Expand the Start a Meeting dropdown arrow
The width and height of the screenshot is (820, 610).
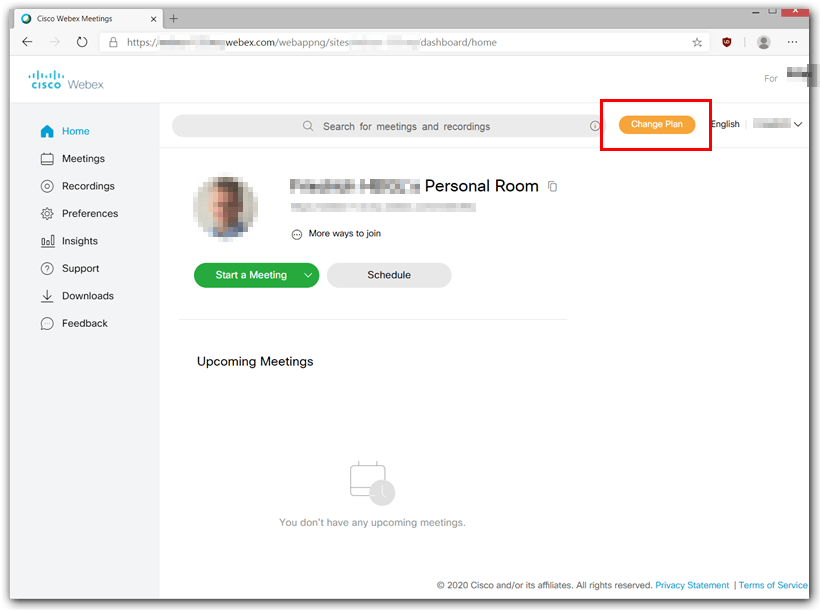[x=308, y=274]
